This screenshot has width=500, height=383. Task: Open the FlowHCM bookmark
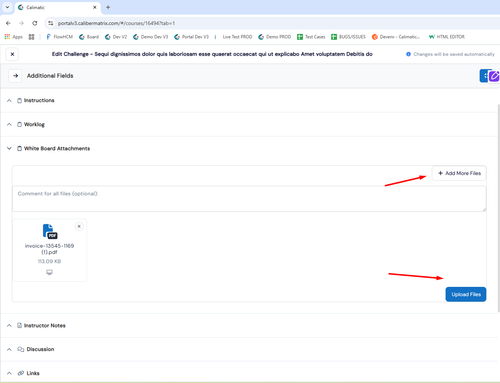point(59,37)
